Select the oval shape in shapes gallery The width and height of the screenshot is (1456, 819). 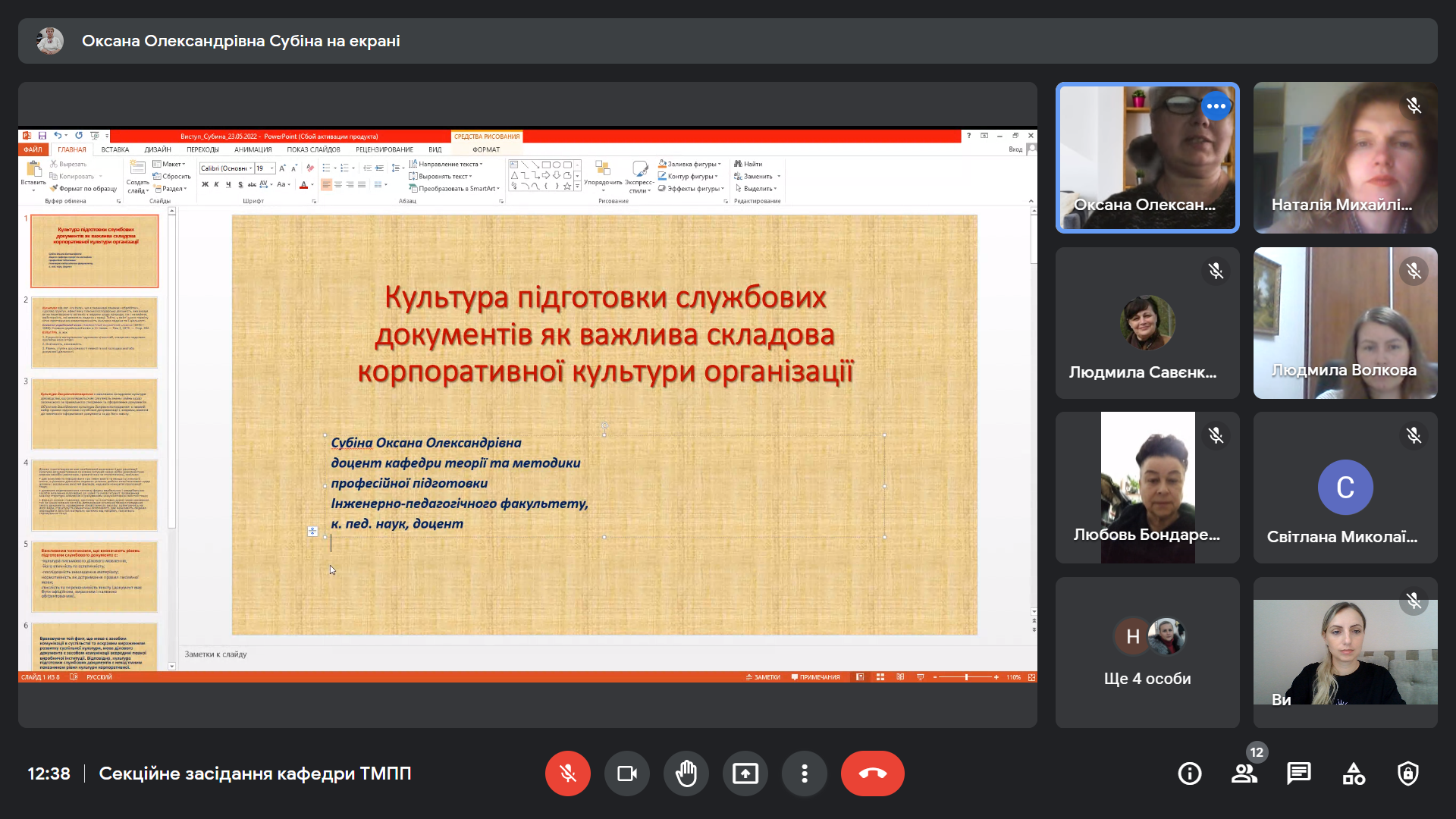(x=557, y=165)
